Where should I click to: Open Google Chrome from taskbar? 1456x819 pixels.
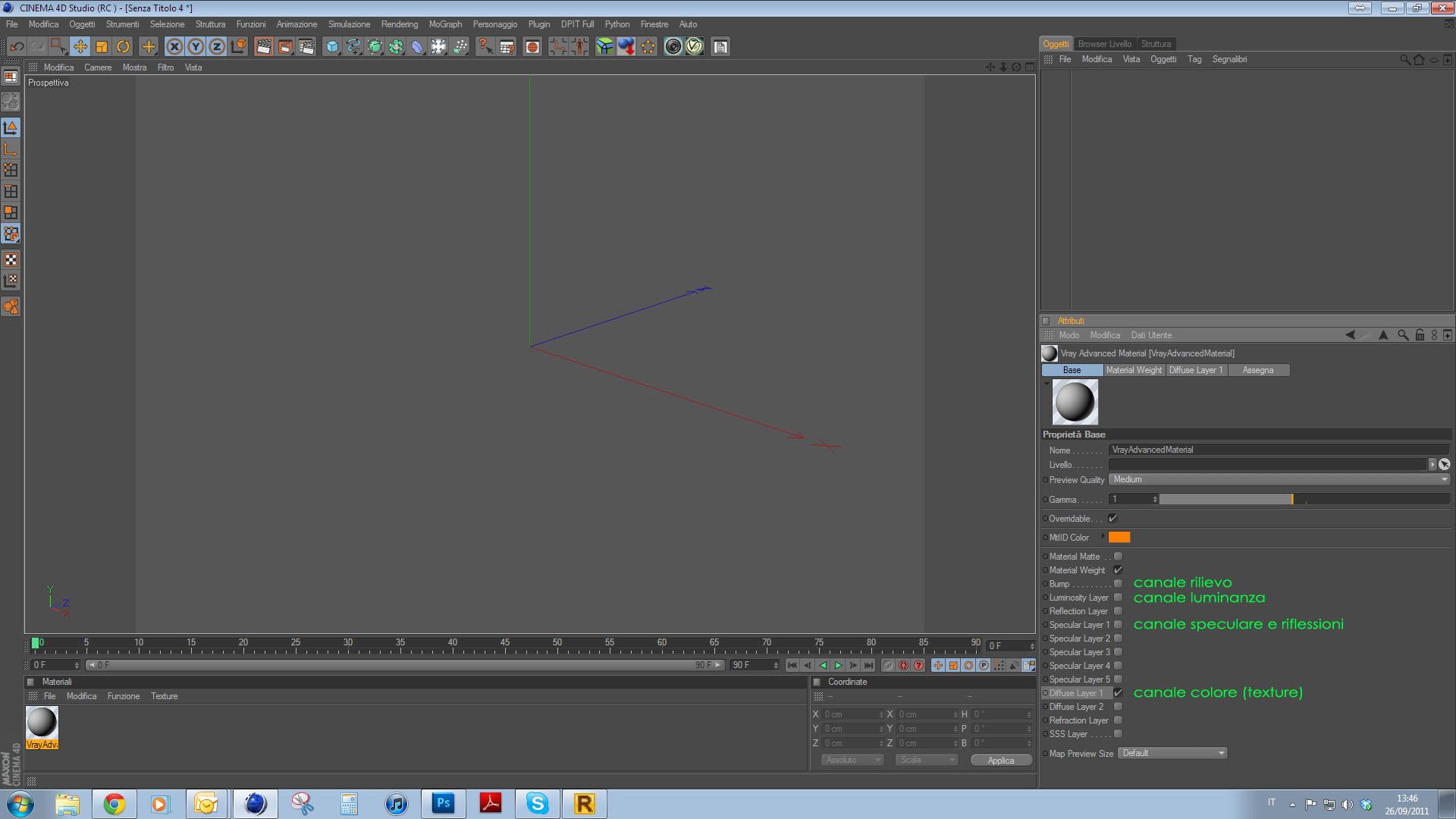click(x=115, y=804)
